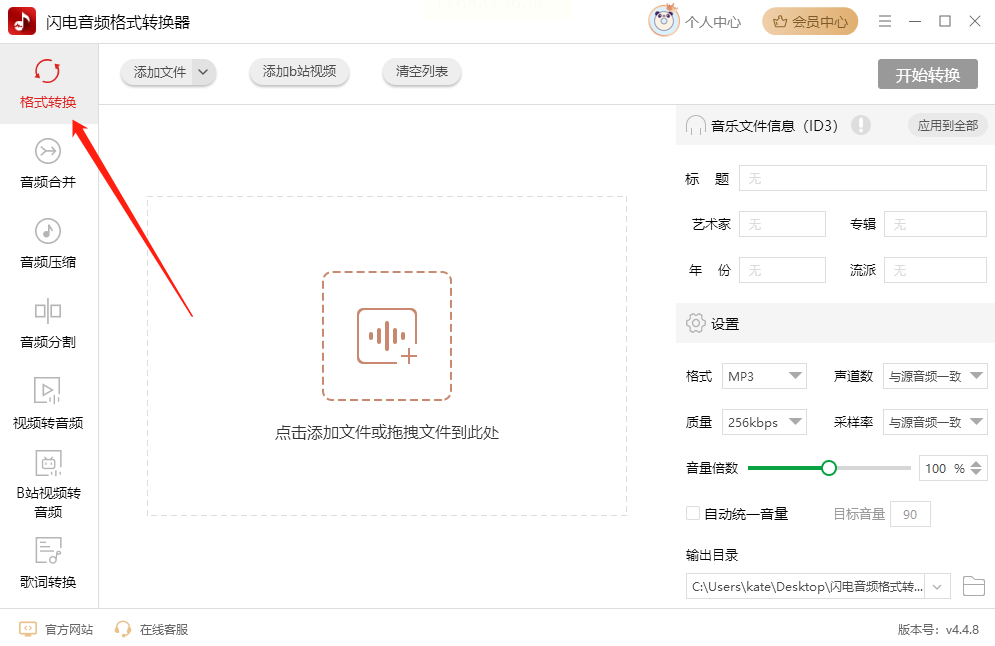Select the 歌词转换 lyrics convert tool
995x646 pixels.
pos(48,564)
